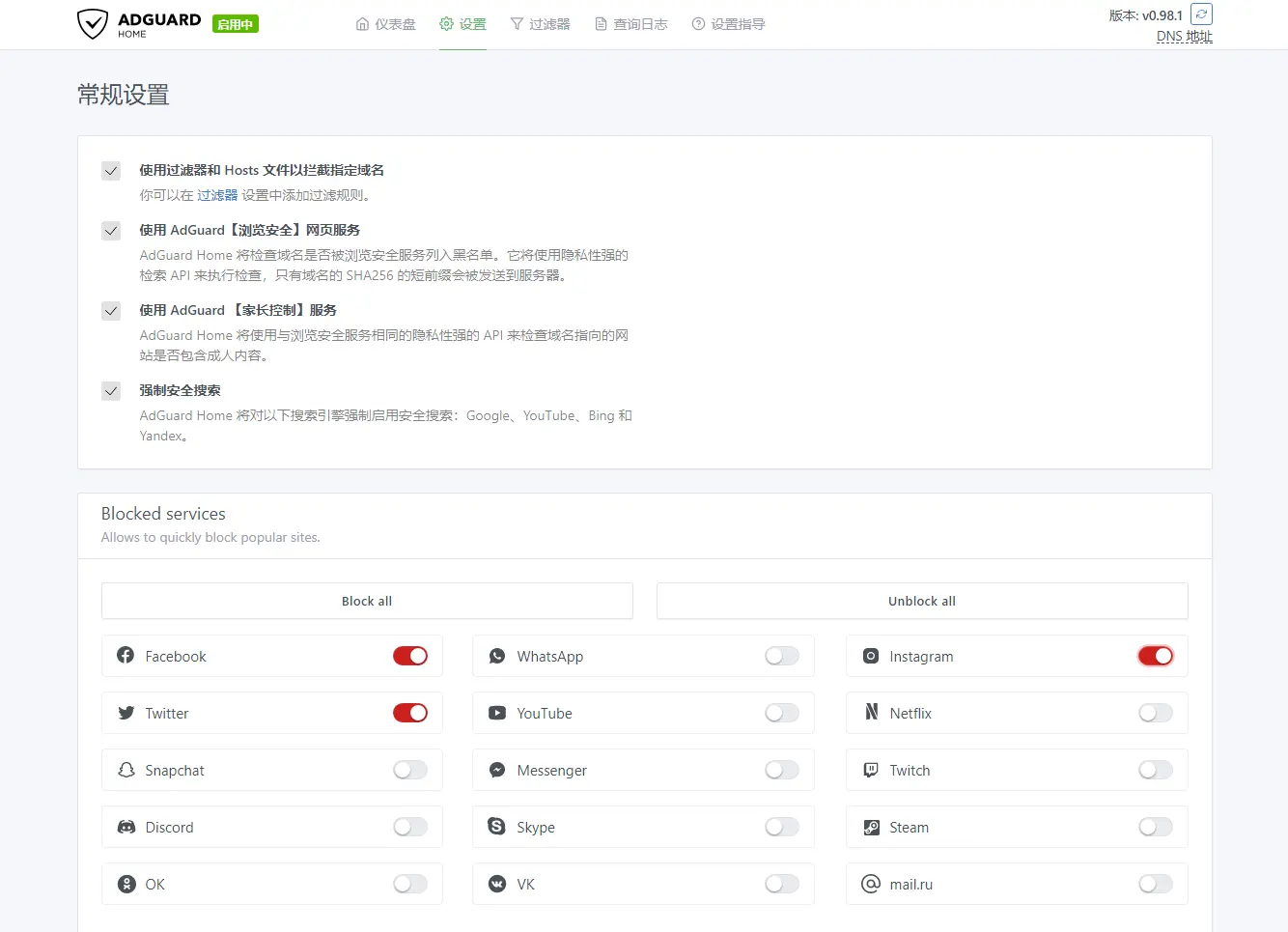Enable the VK block toggle
This screenshot has height=932, width=1288.
tap(782, 884)
